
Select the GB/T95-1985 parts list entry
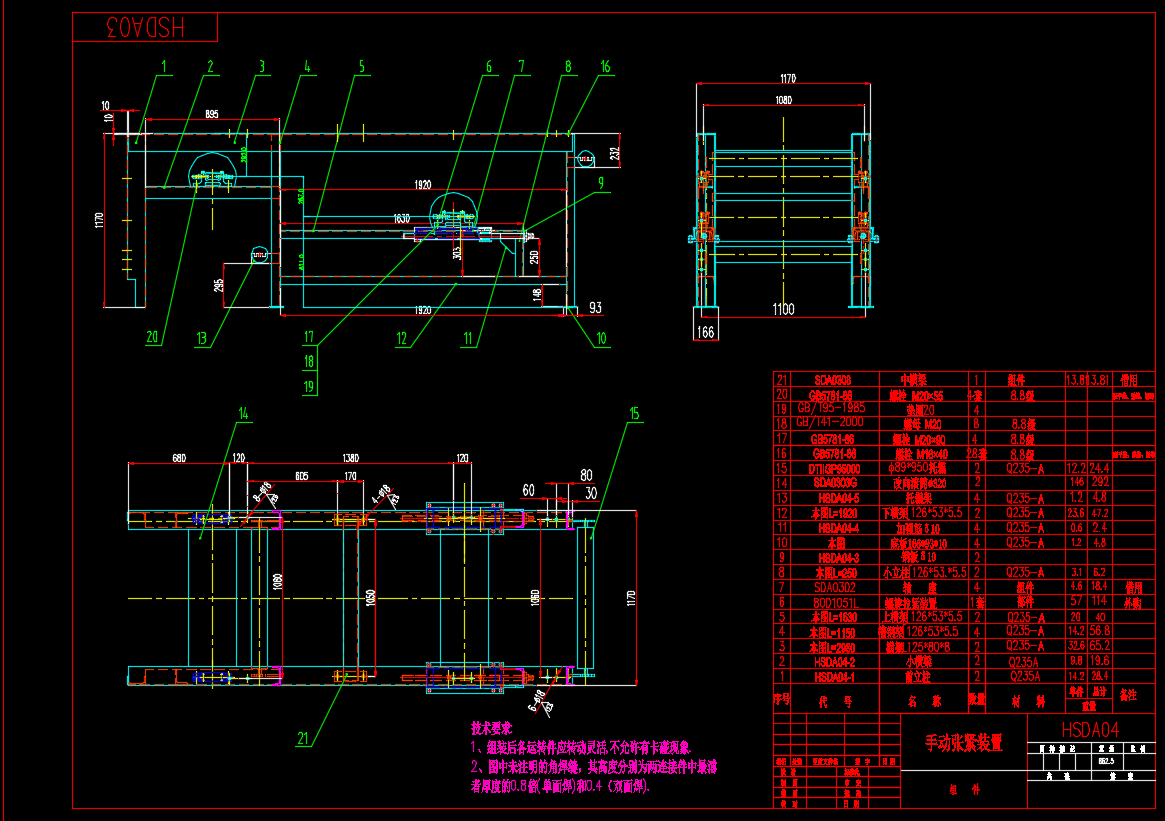point(832,408)
